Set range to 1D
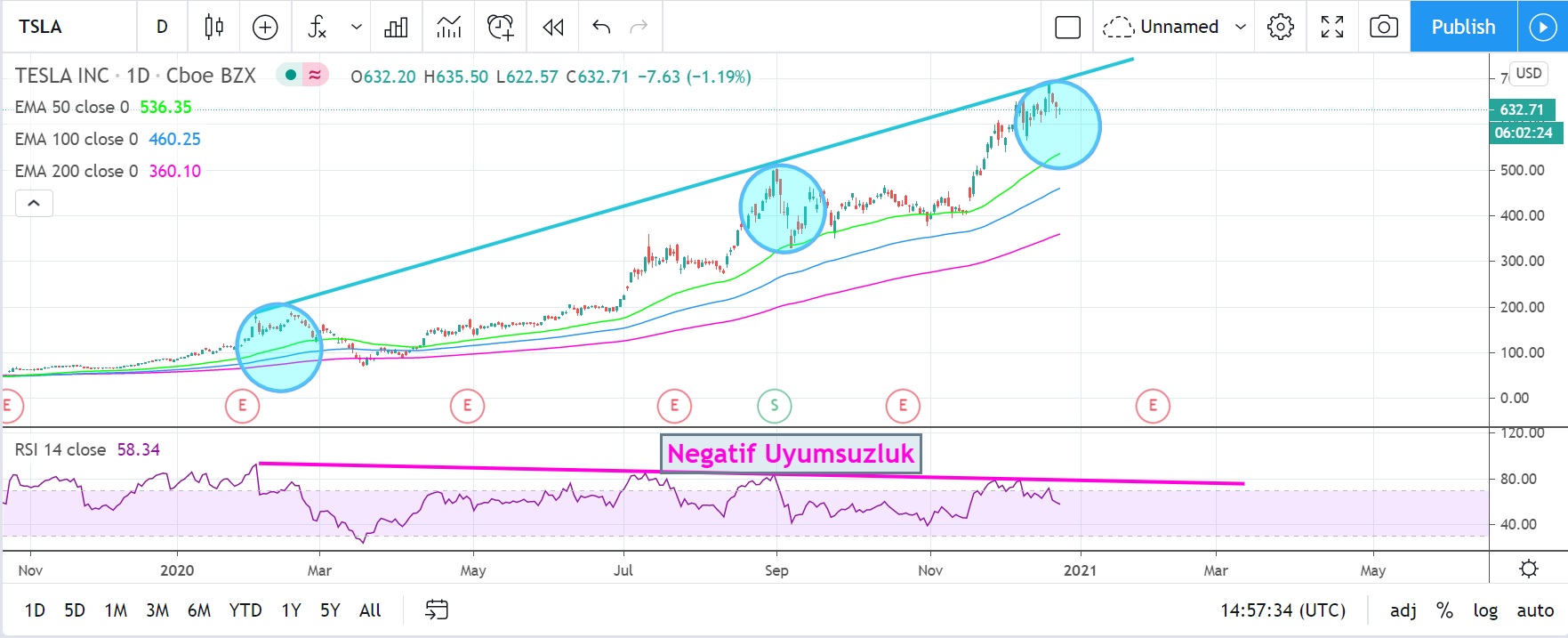The image size is (1568, 638). [x=35, y=610]
